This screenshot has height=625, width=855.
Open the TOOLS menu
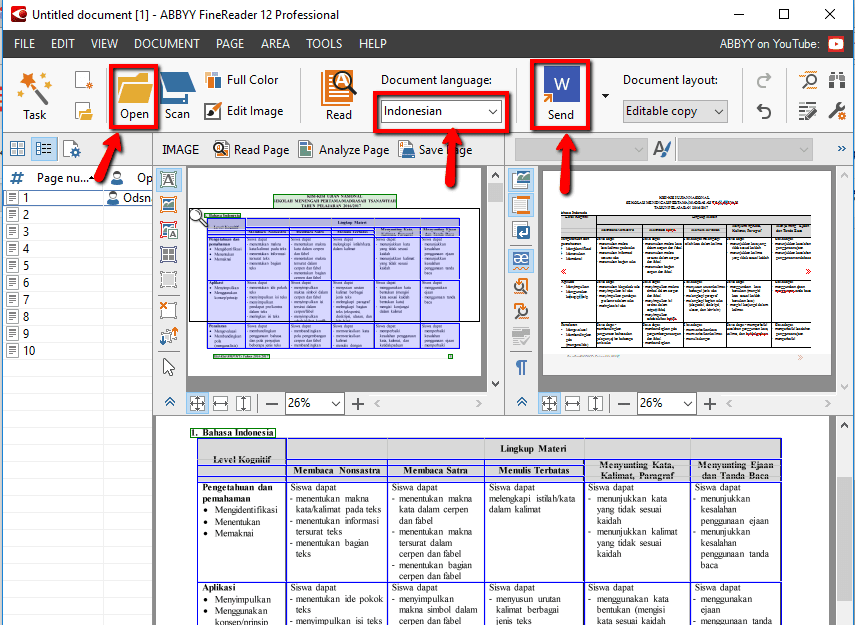click(x=324, y=43)
